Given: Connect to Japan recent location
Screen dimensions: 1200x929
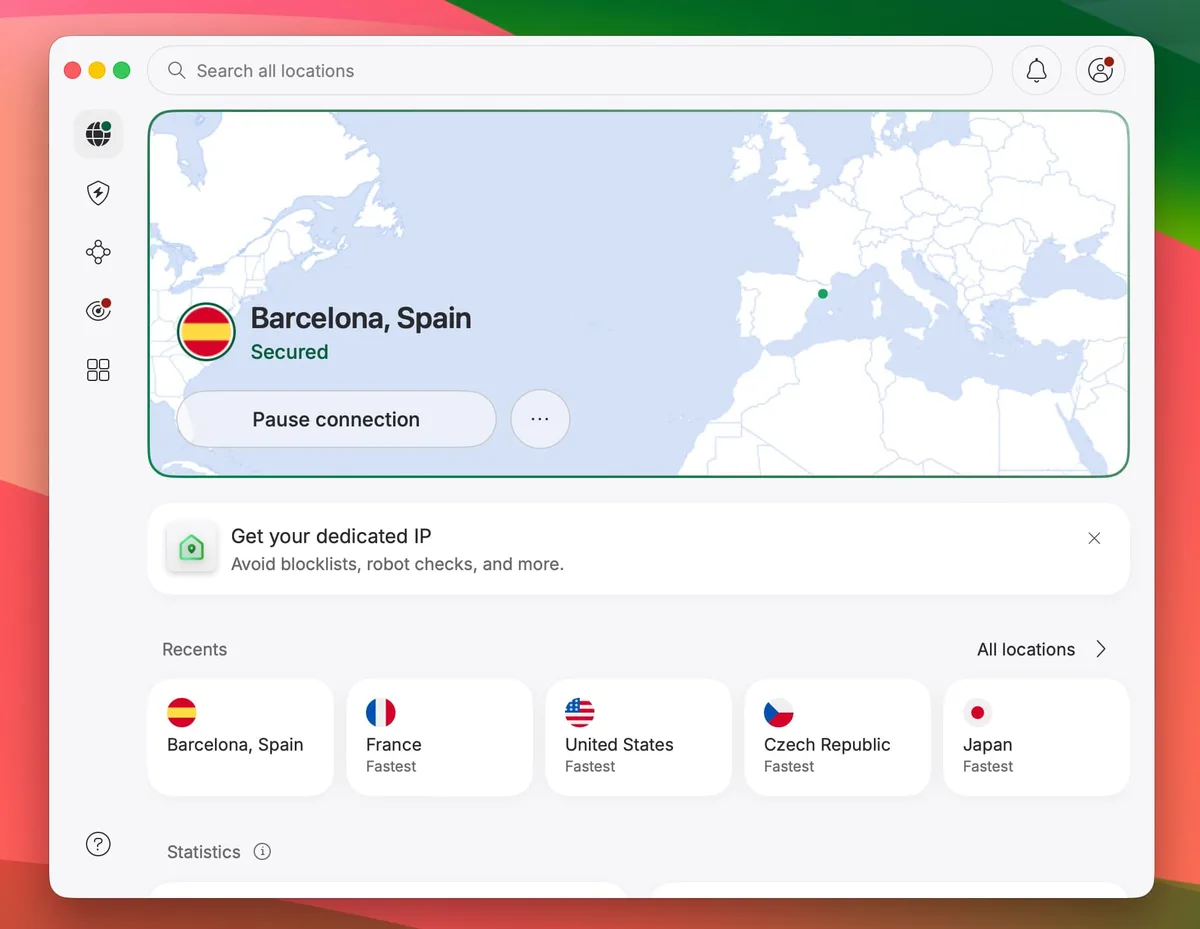Looking at the screenshot, I should coord(1036,737).
